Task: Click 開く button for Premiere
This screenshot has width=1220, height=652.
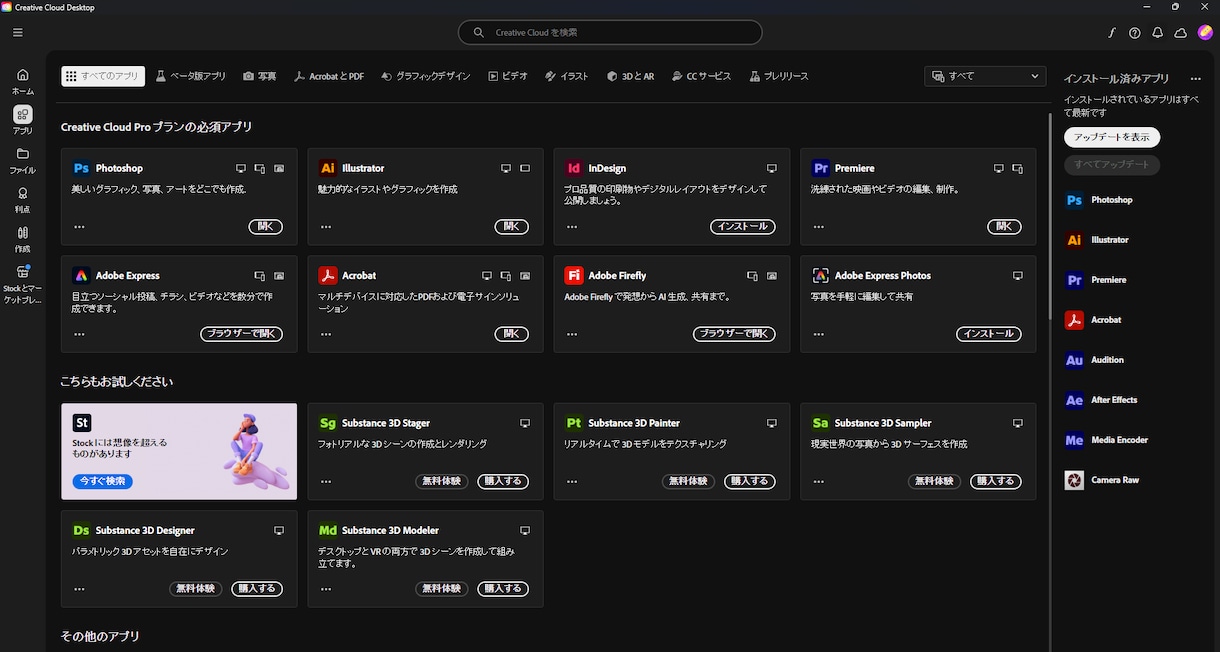Action: coord(1005,227)
